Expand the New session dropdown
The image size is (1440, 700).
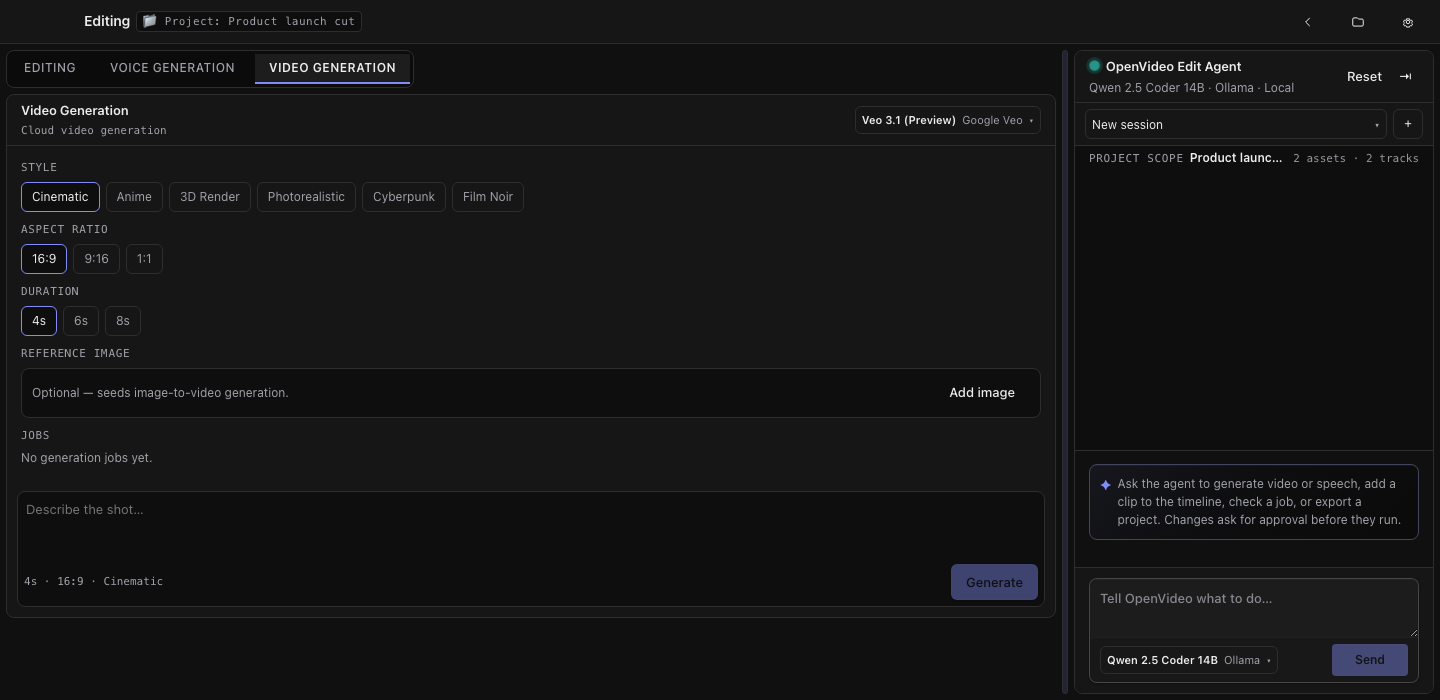tap(1235, 125)
